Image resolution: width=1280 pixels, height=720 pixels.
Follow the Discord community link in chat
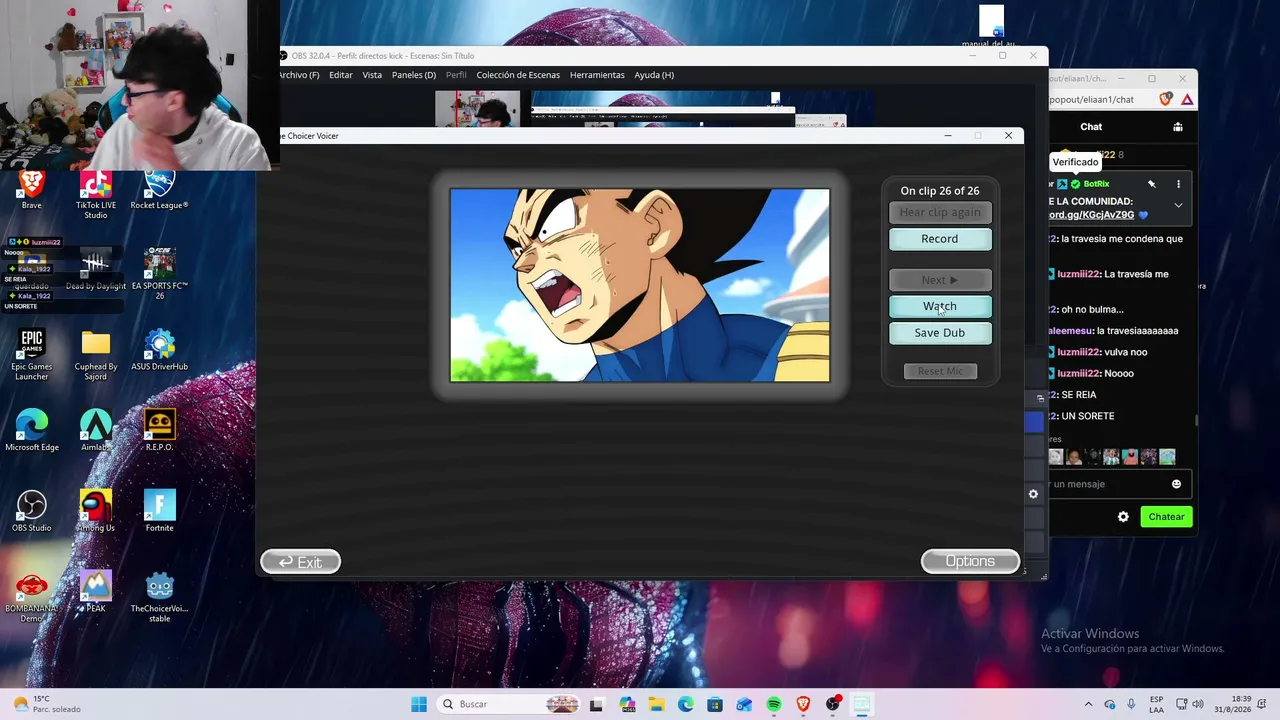click(1091, 215)
